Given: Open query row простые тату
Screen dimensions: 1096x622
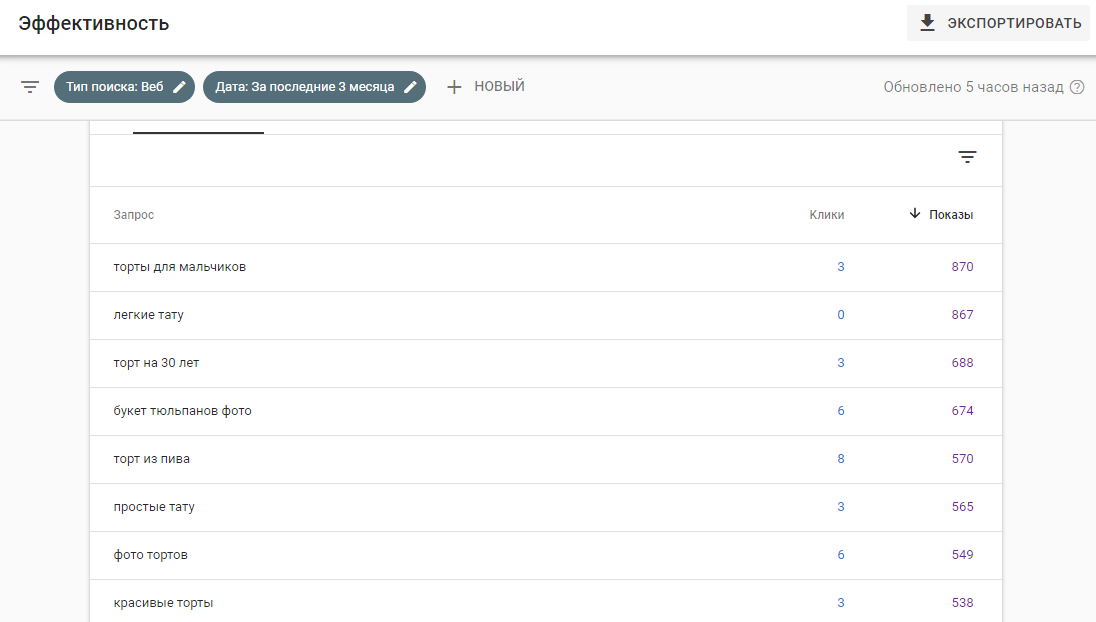Looking at the screenshot, I should pyautogui.click(x=546, y=507).
